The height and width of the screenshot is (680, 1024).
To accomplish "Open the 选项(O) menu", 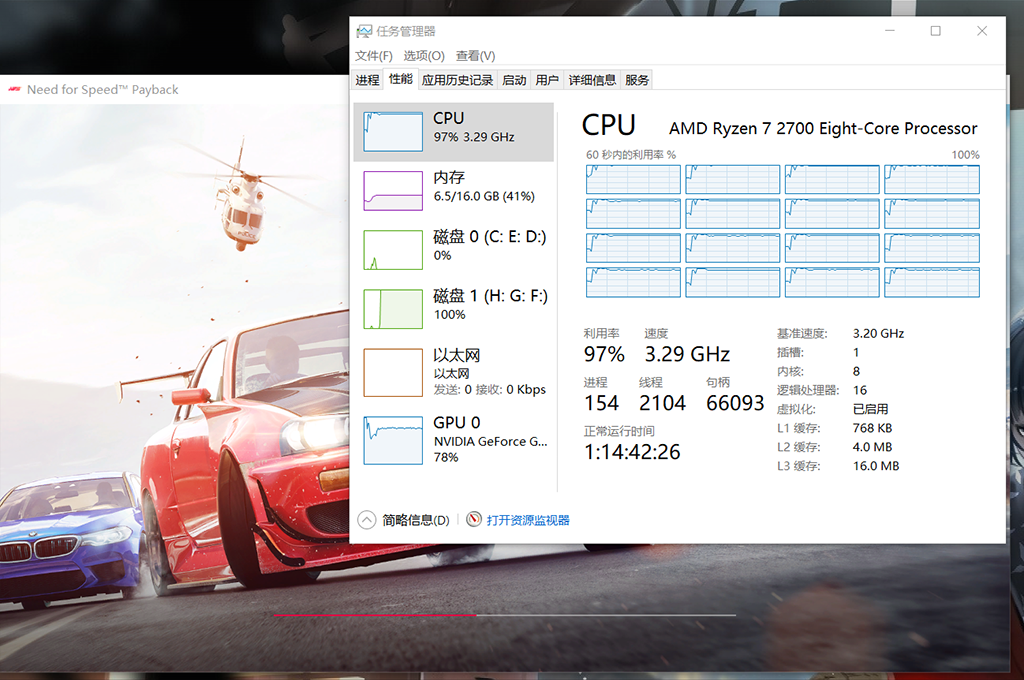I will click(x=424, y=56).
